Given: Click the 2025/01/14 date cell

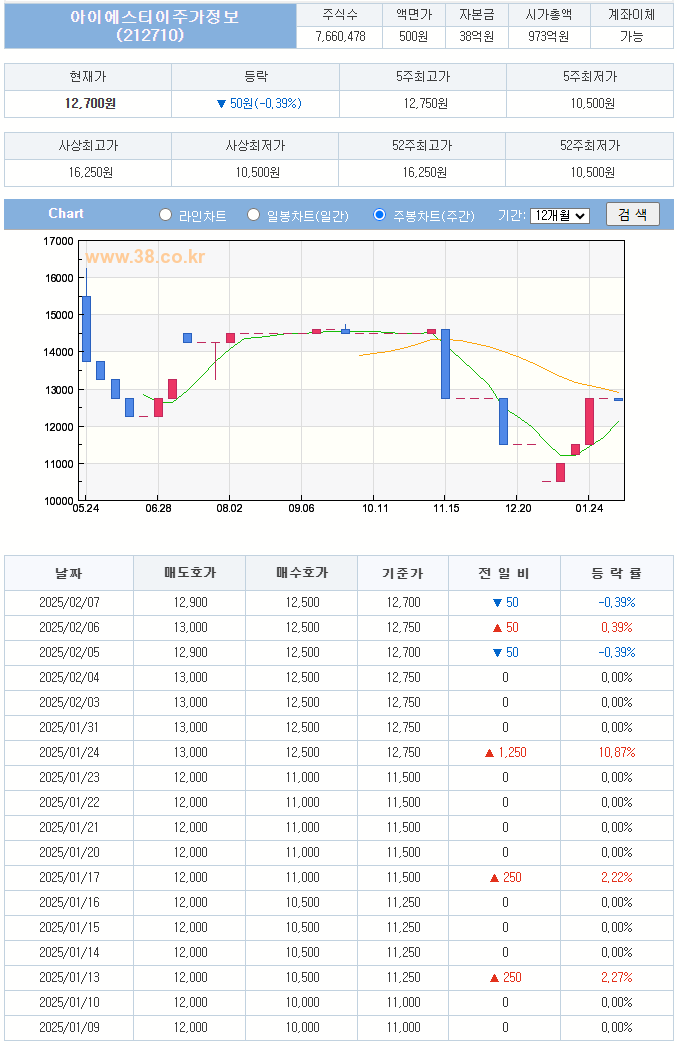Looking at the screenshot, I should 69,953.
